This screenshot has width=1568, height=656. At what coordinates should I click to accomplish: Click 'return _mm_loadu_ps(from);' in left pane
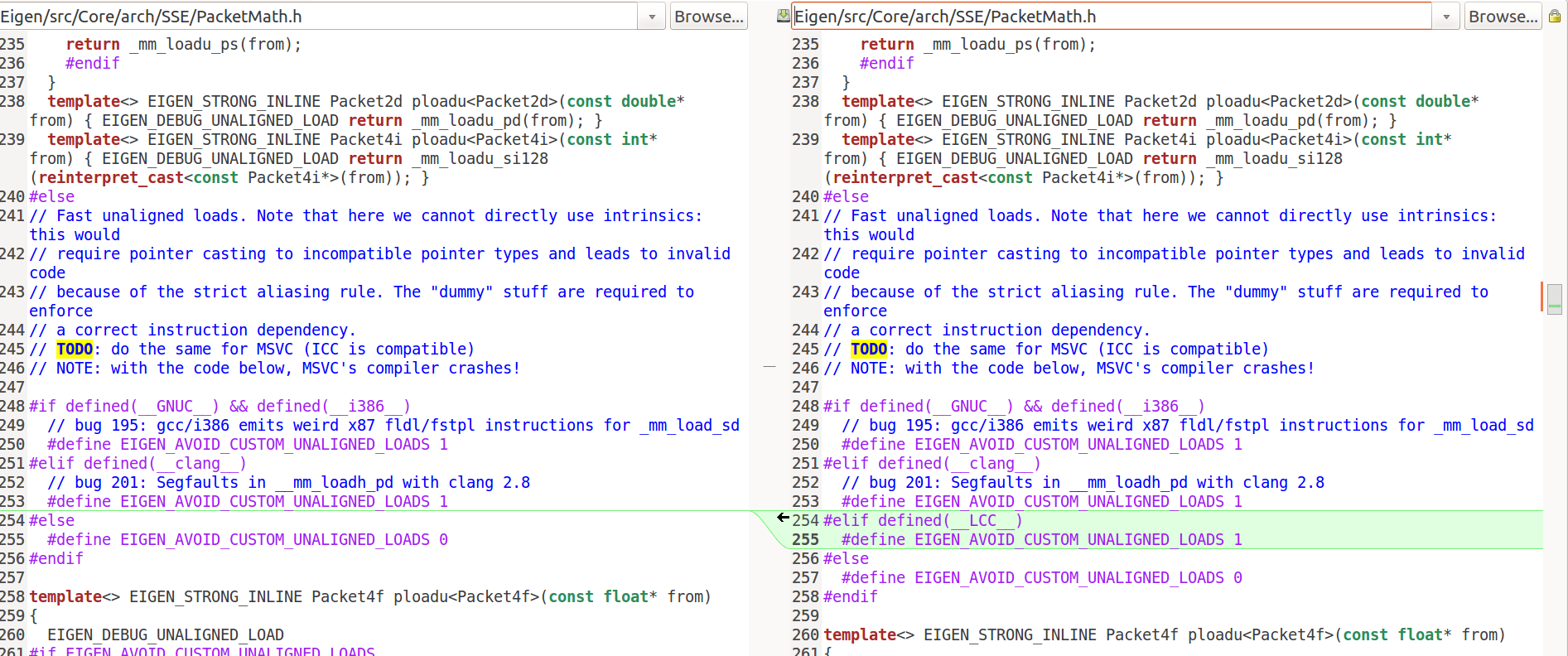(x=184, y=45)
